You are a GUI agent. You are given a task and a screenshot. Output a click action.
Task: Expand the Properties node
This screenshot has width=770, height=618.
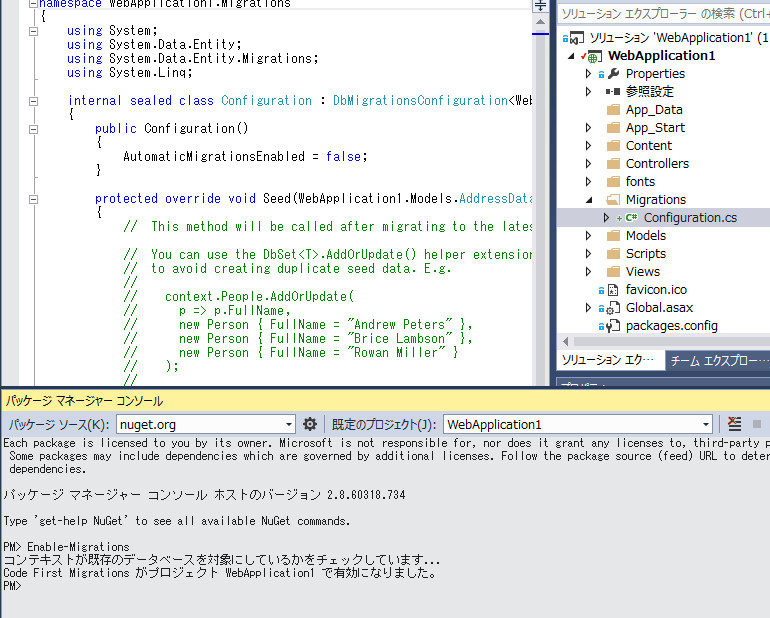click(588, 74)
